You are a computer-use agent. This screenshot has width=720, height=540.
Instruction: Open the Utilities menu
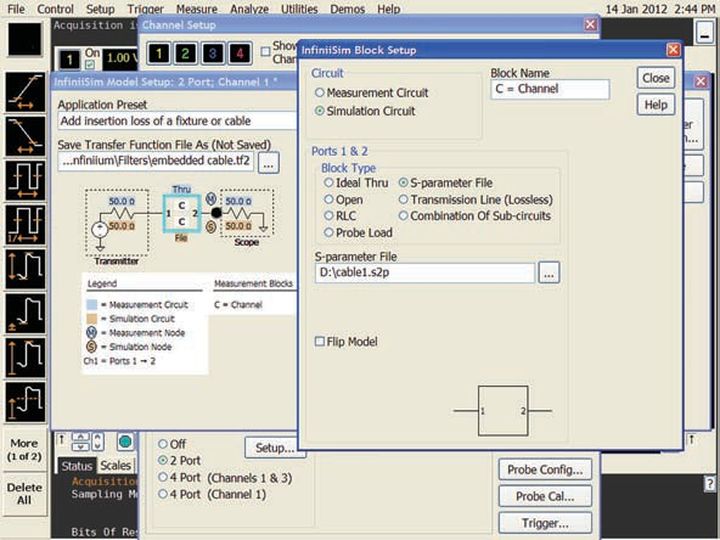click(x=299, y=9)
